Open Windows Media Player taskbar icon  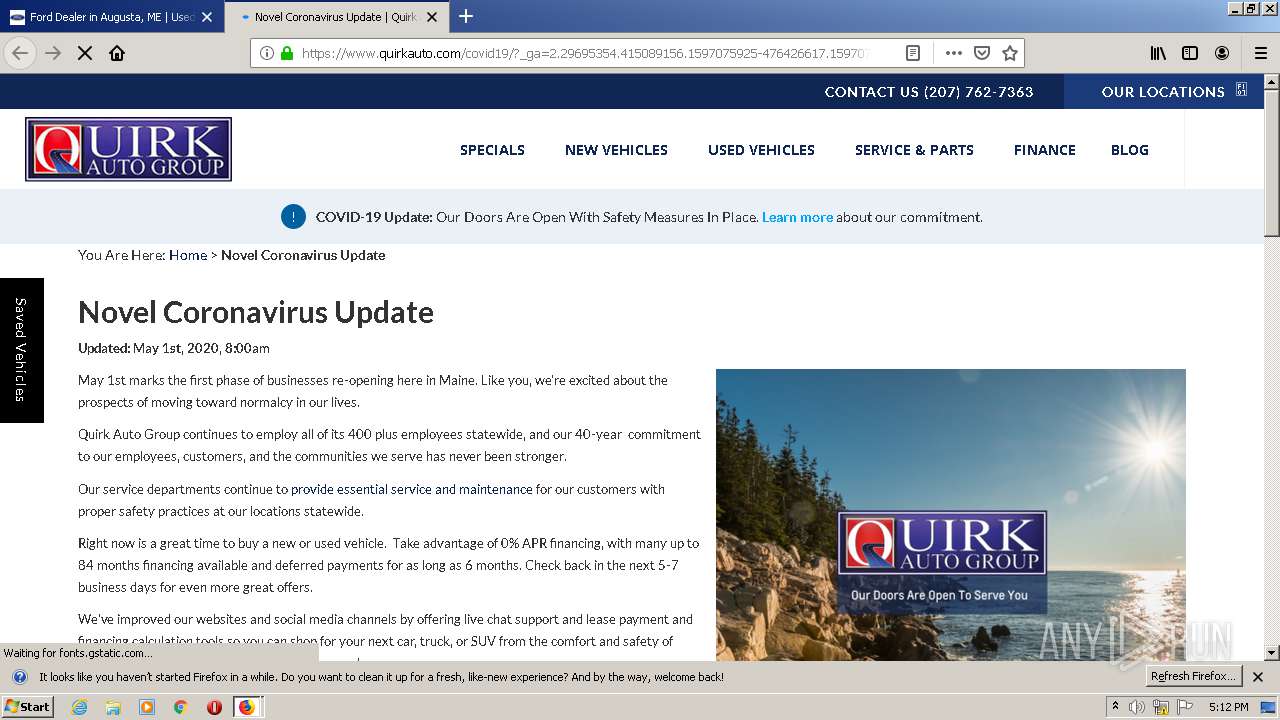[x=147, y=707]
